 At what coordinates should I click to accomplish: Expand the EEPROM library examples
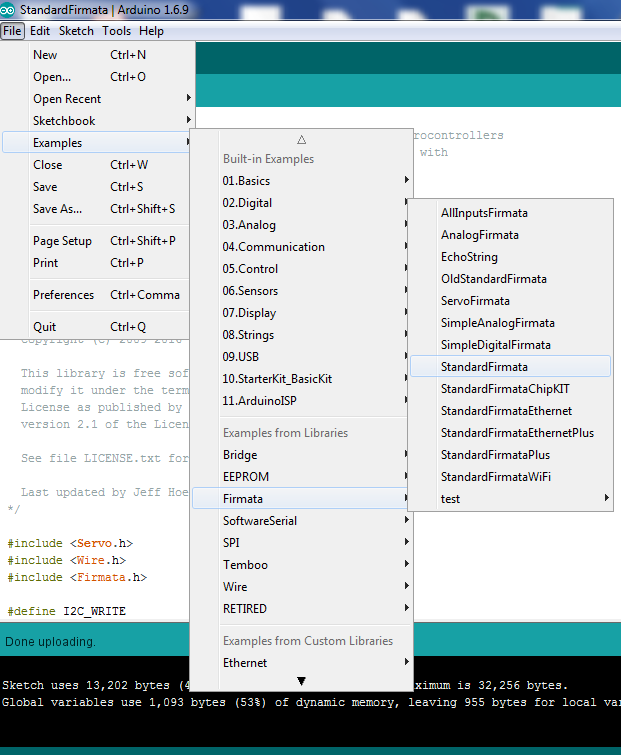pos(301,477)
